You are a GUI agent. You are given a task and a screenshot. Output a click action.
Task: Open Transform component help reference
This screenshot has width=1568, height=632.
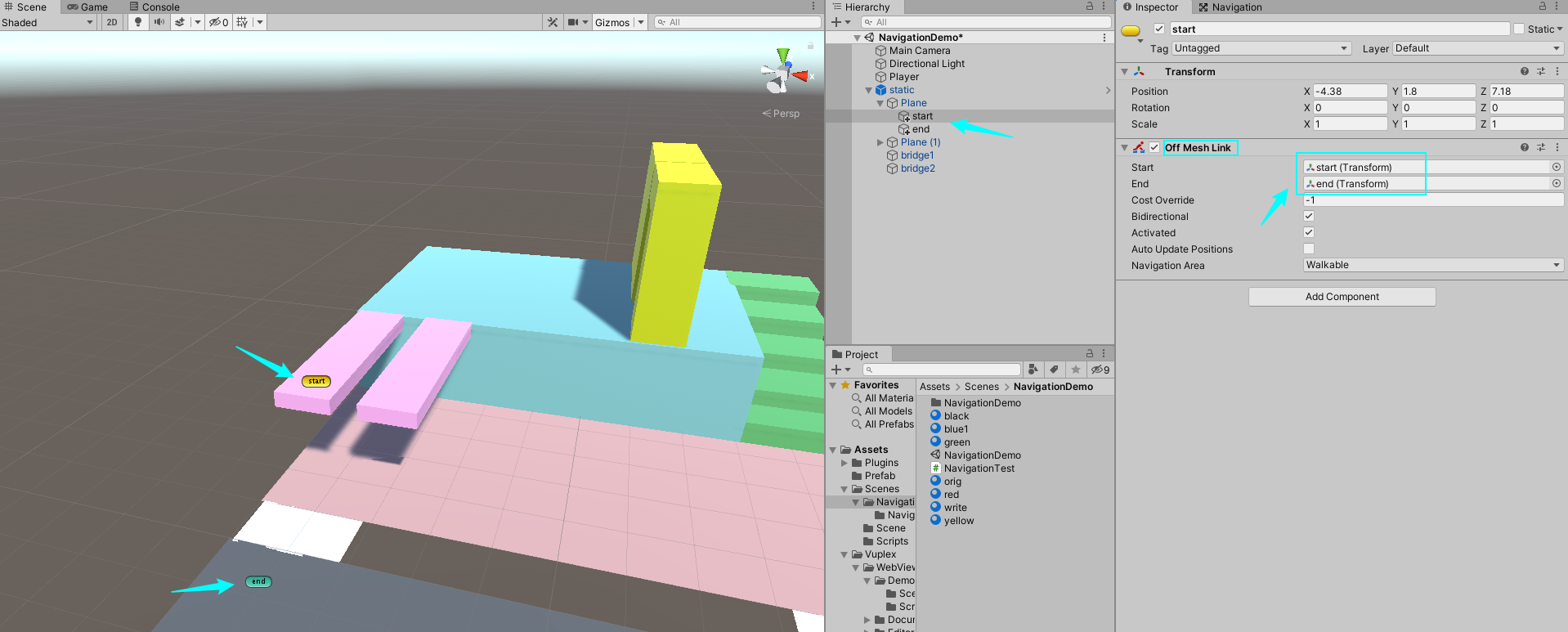pyautogui.click(x=1525, y=71)
